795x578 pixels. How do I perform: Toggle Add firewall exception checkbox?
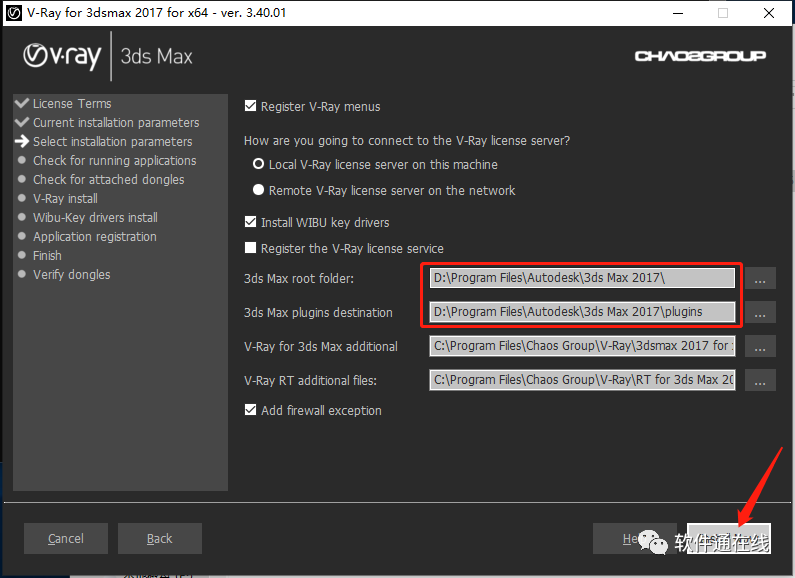tap(250, 410)
